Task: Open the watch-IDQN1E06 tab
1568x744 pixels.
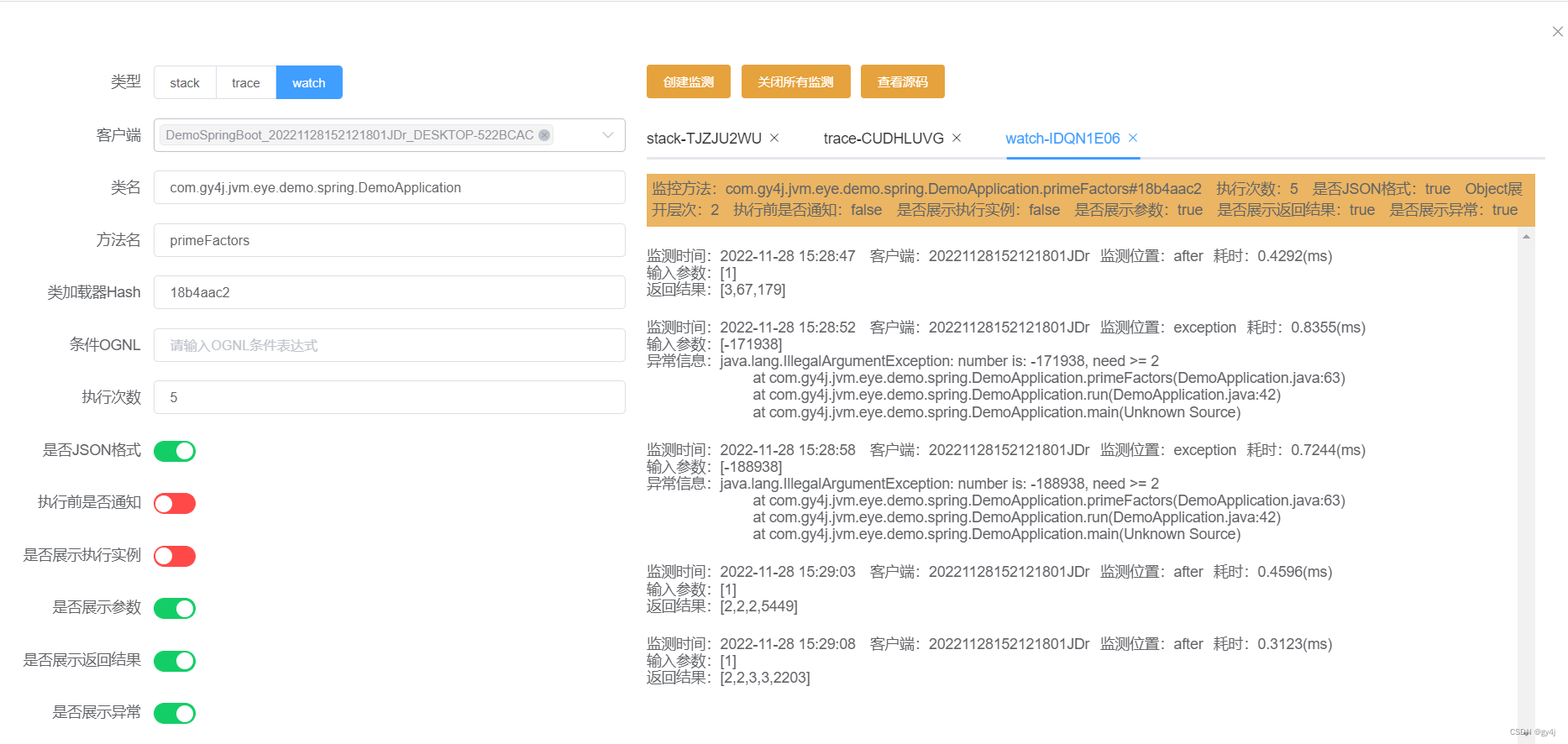Action: coord(1062,139)
